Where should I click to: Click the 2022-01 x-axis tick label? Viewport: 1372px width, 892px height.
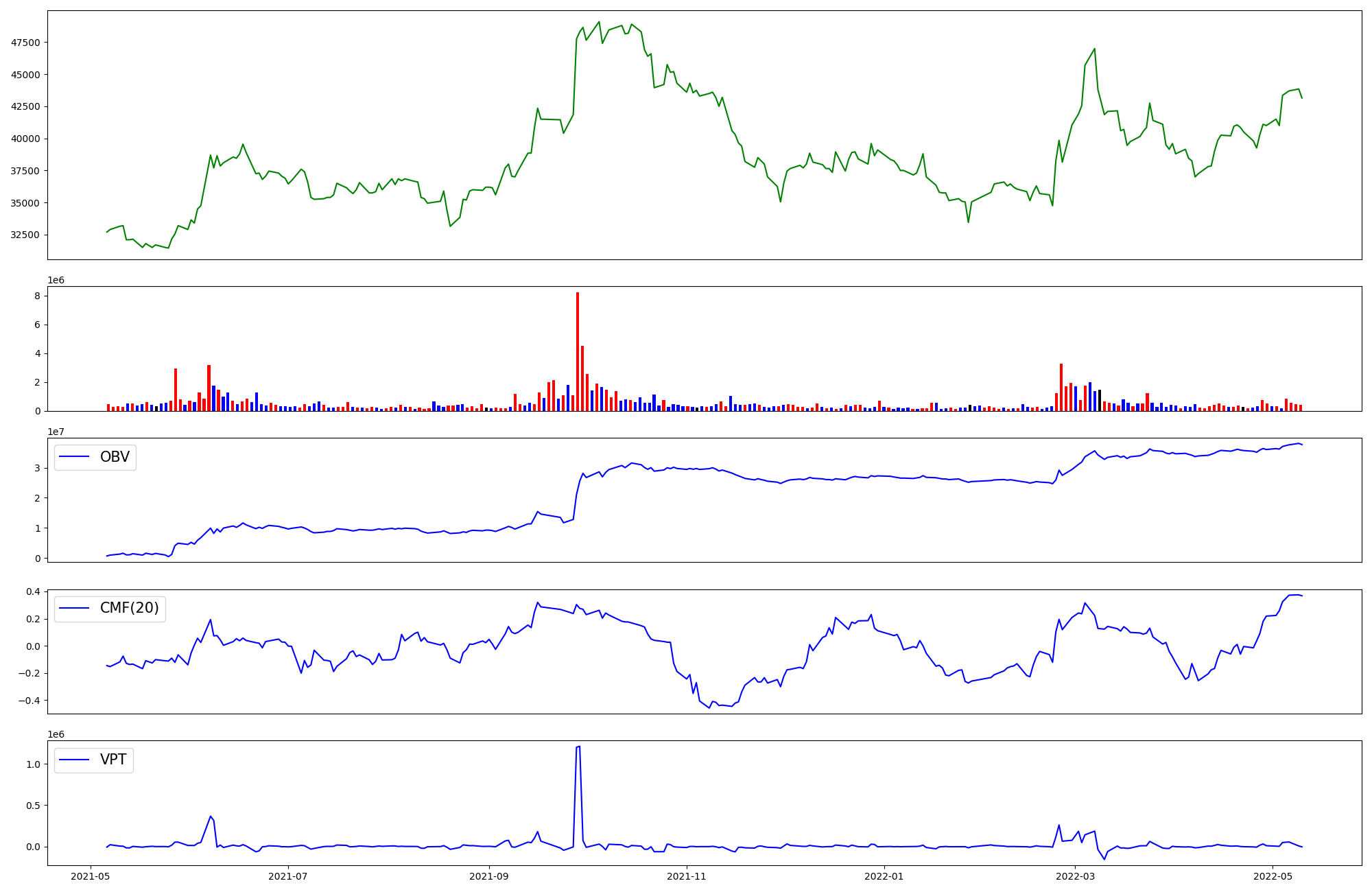pyautogui.click(x=884, y=876)
